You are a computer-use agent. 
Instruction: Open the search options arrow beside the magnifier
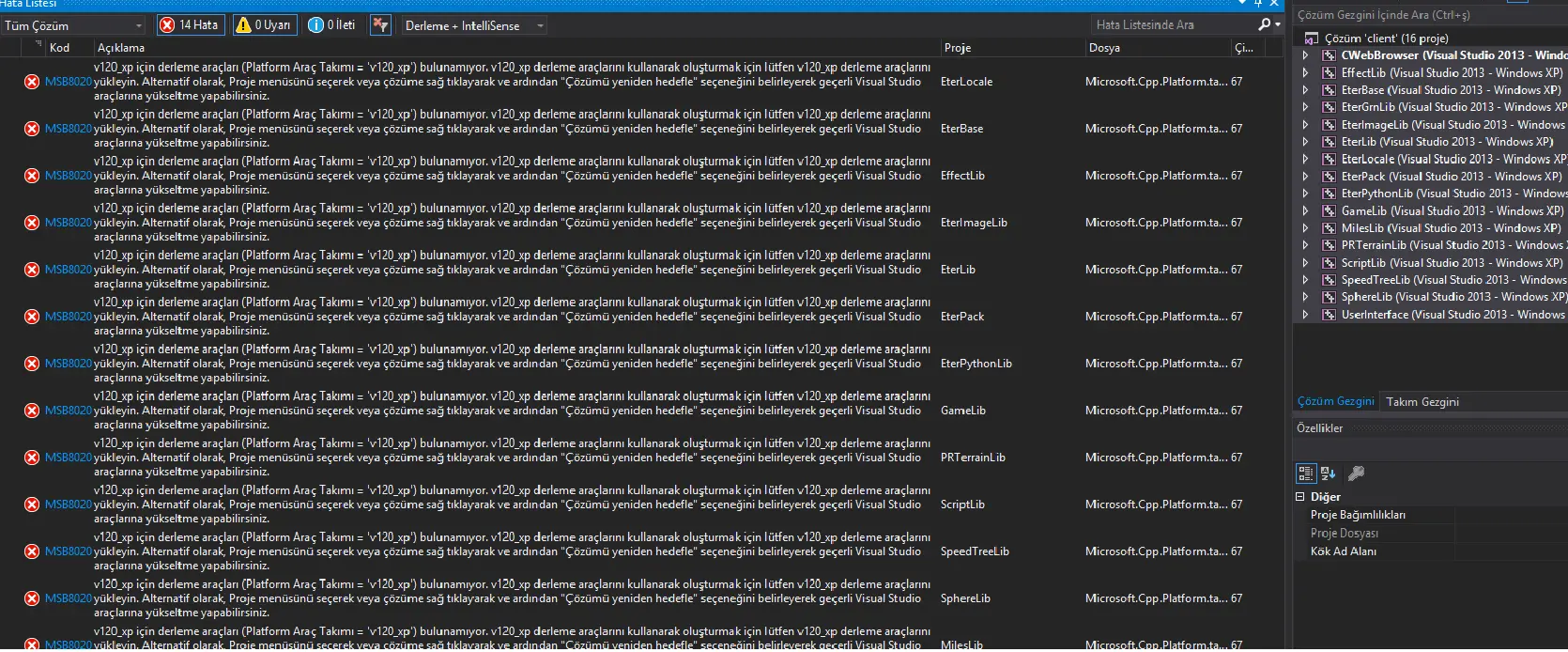pos(1277,25)
